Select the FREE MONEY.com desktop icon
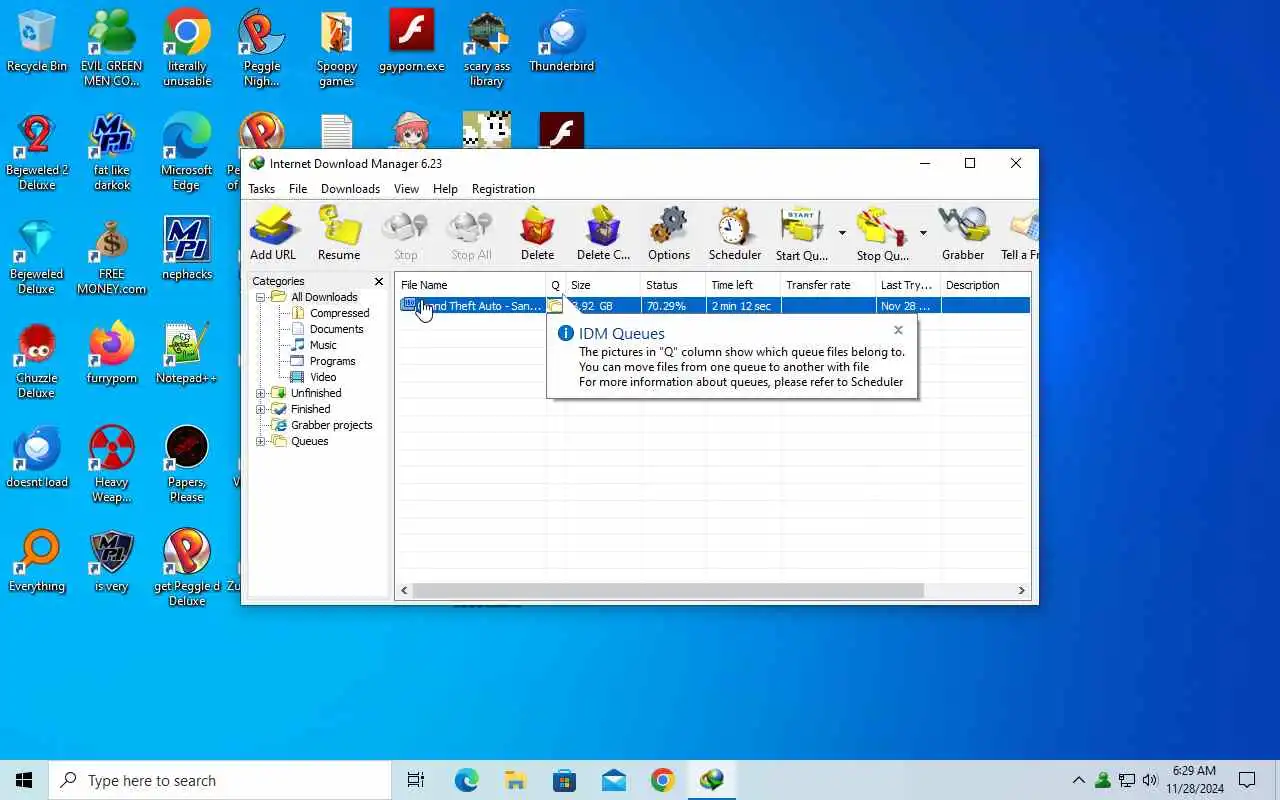This screenshot has height=800, width=1280. click(x=112, y=256)
